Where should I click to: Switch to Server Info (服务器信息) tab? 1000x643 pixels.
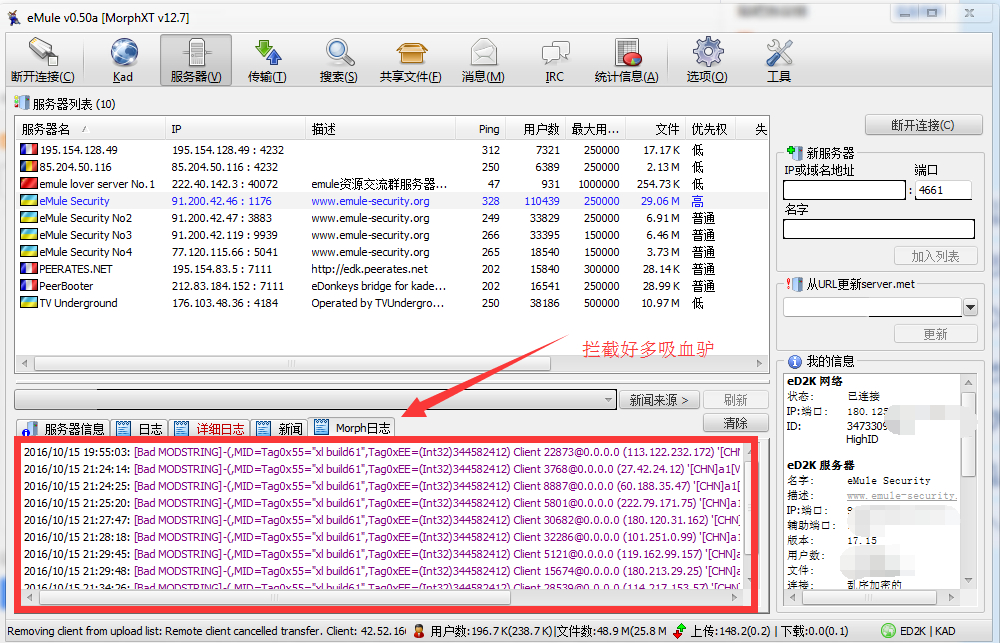click(x=63, y=429)
